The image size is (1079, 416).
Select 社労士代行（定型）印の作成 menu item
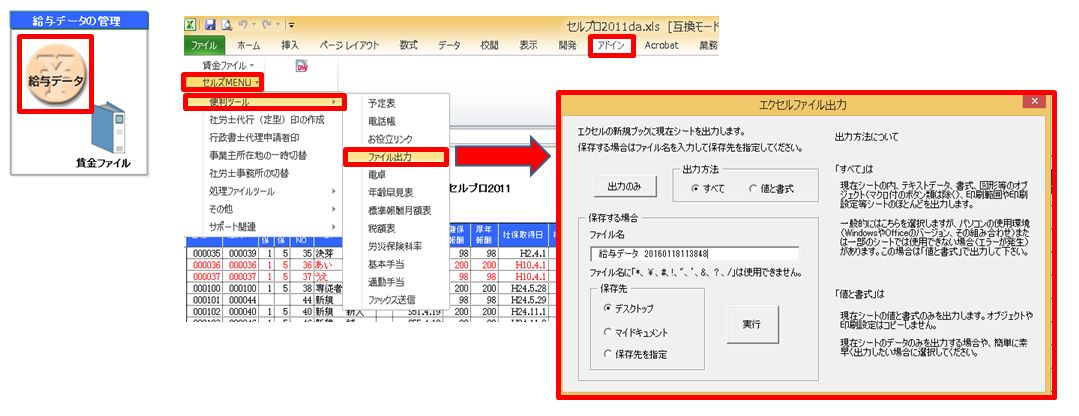[266, 120]
